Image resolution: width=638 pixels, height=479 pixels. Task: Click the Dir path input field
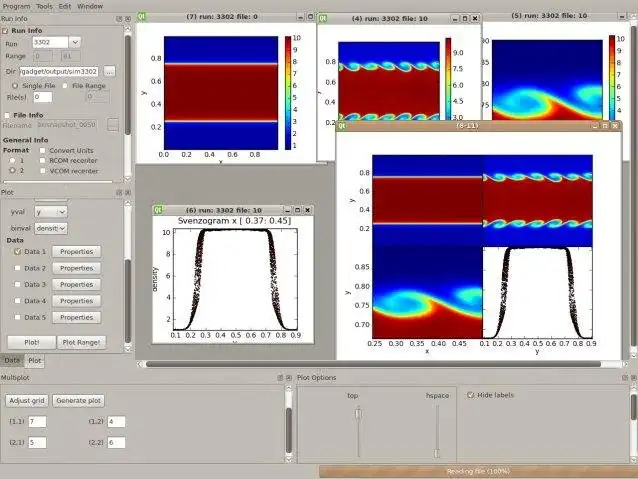click(x=59, y=72)
